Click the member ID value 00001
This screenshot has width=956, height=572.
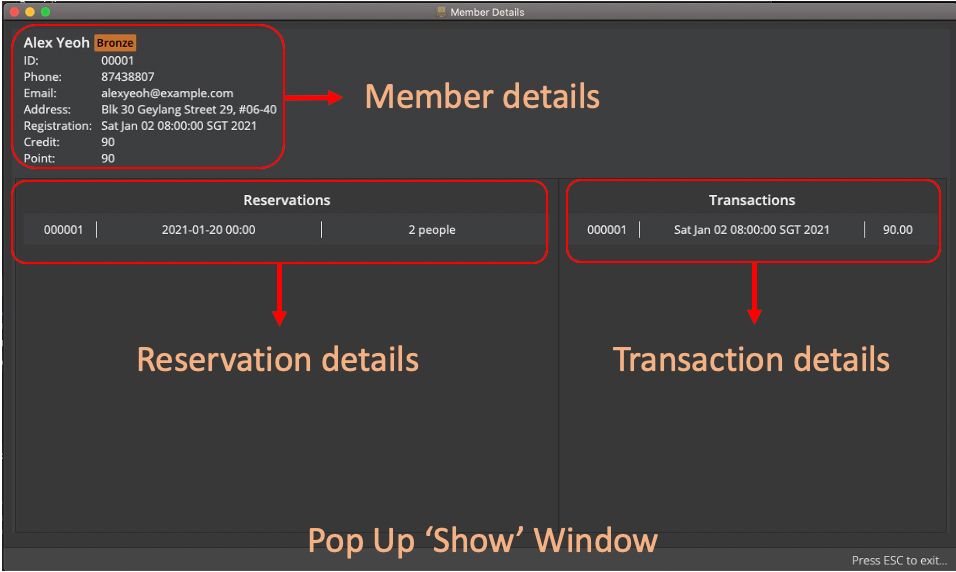coord(117,60)
